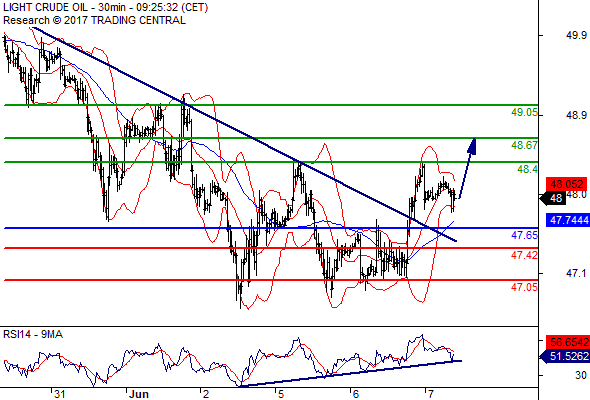Select the 48.4 green level label
This screenshot has width=590, height=400.
528,169
